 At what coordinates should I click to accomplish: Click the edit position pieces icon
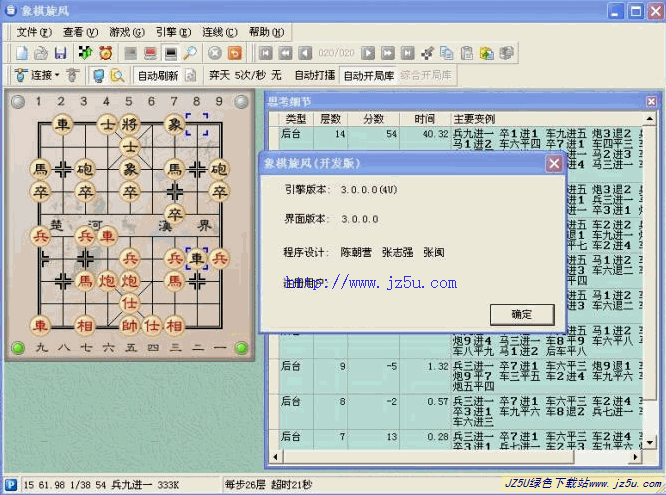(427, 53)
